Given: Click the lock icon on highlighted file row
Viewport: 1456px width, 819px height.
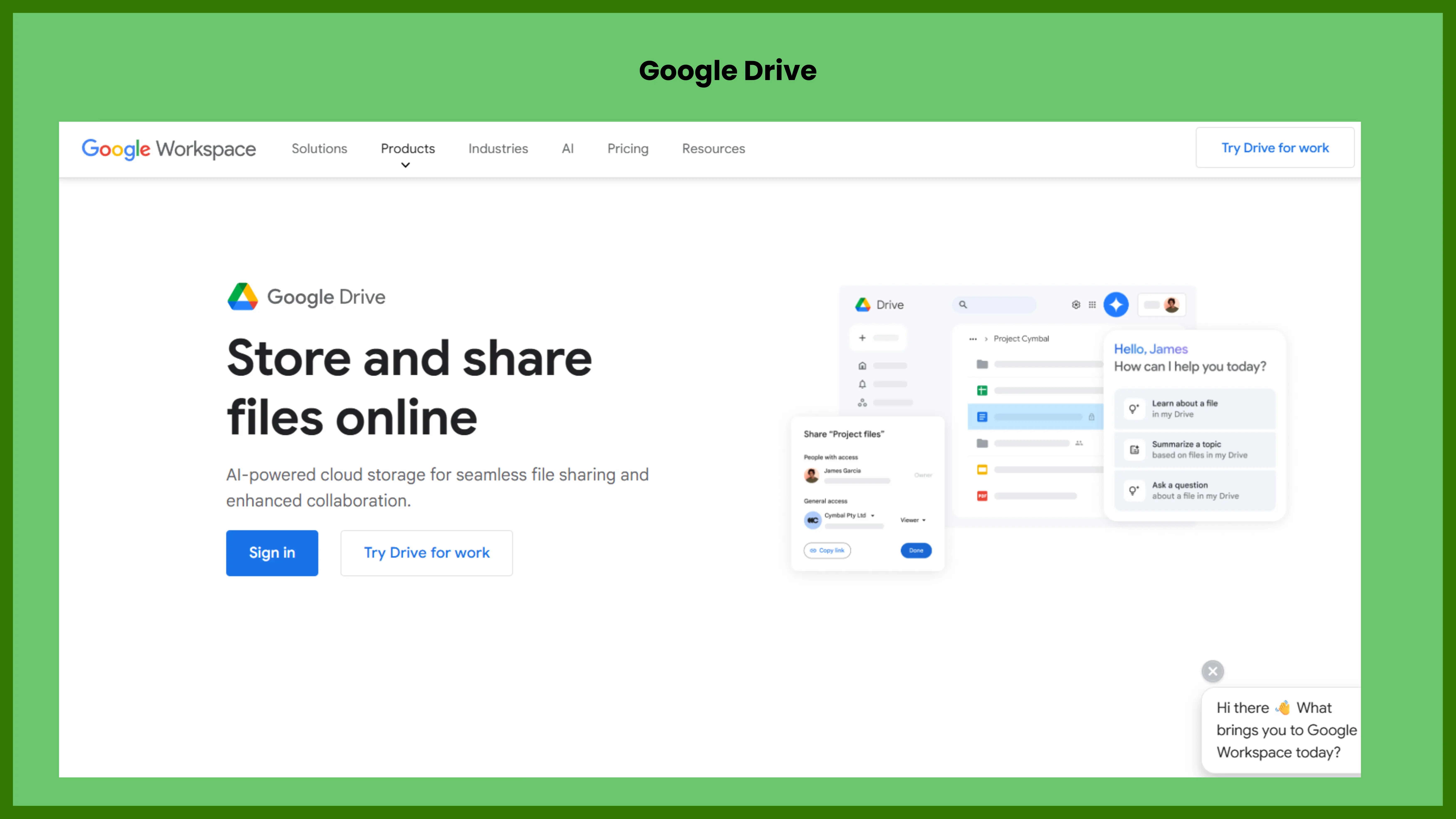Looking at the screenshot, I should click(1091, 417).
